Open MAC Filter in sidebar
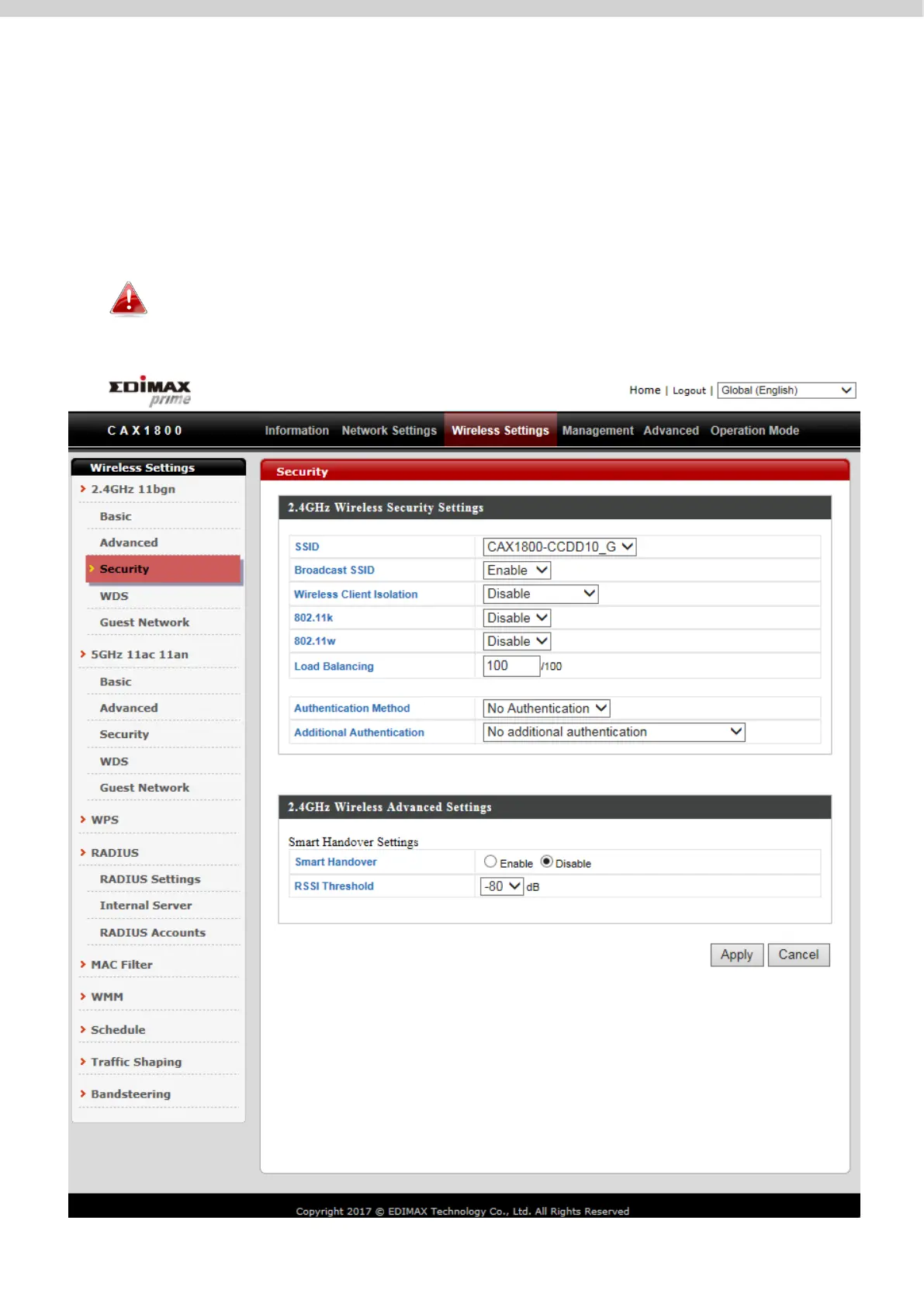This screenshot has height=1307, width=924. click(x=122, y=965)
